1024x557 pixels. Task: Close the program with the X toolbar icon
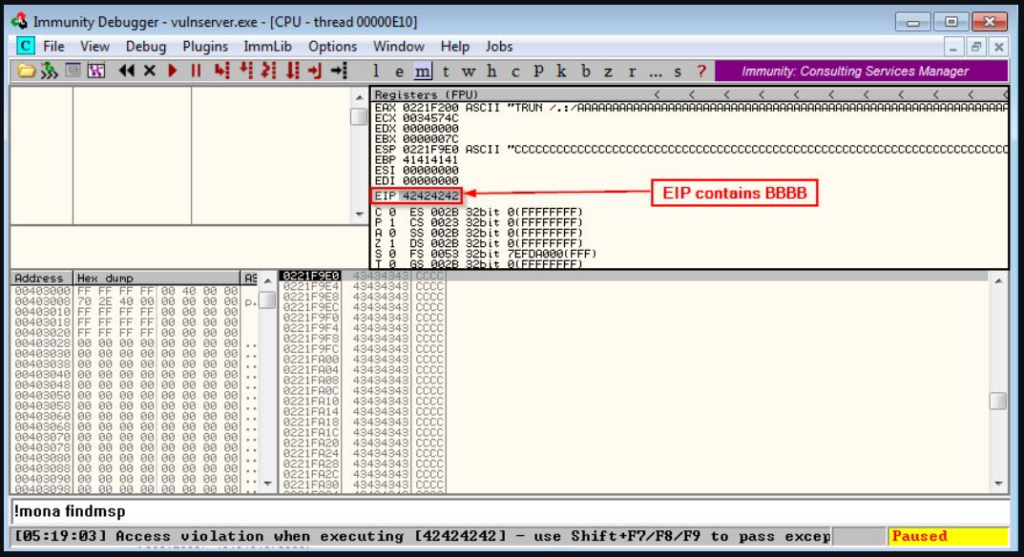tap(150, 71)
